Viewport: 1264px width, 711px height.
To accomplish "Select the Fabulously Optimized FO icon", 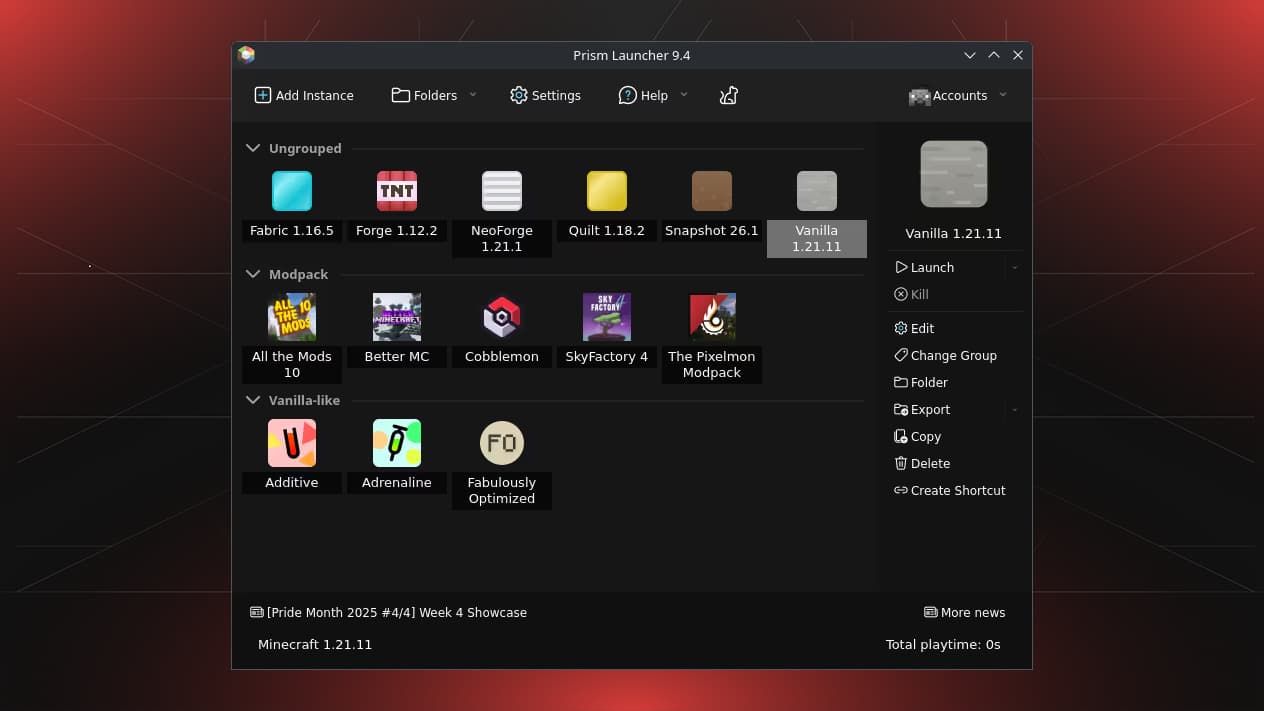I will [502, 443].
